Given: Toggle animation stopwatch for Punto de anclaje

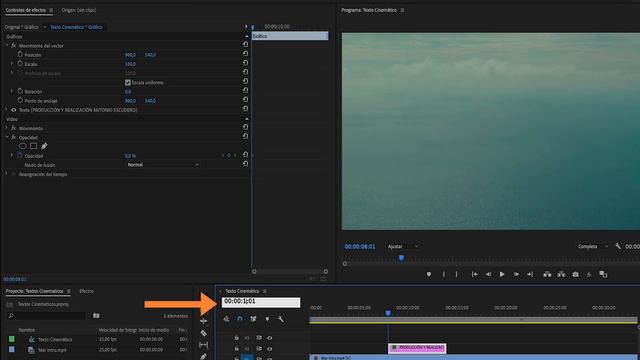Looking at the screenshot, I should tap(20, 100).
